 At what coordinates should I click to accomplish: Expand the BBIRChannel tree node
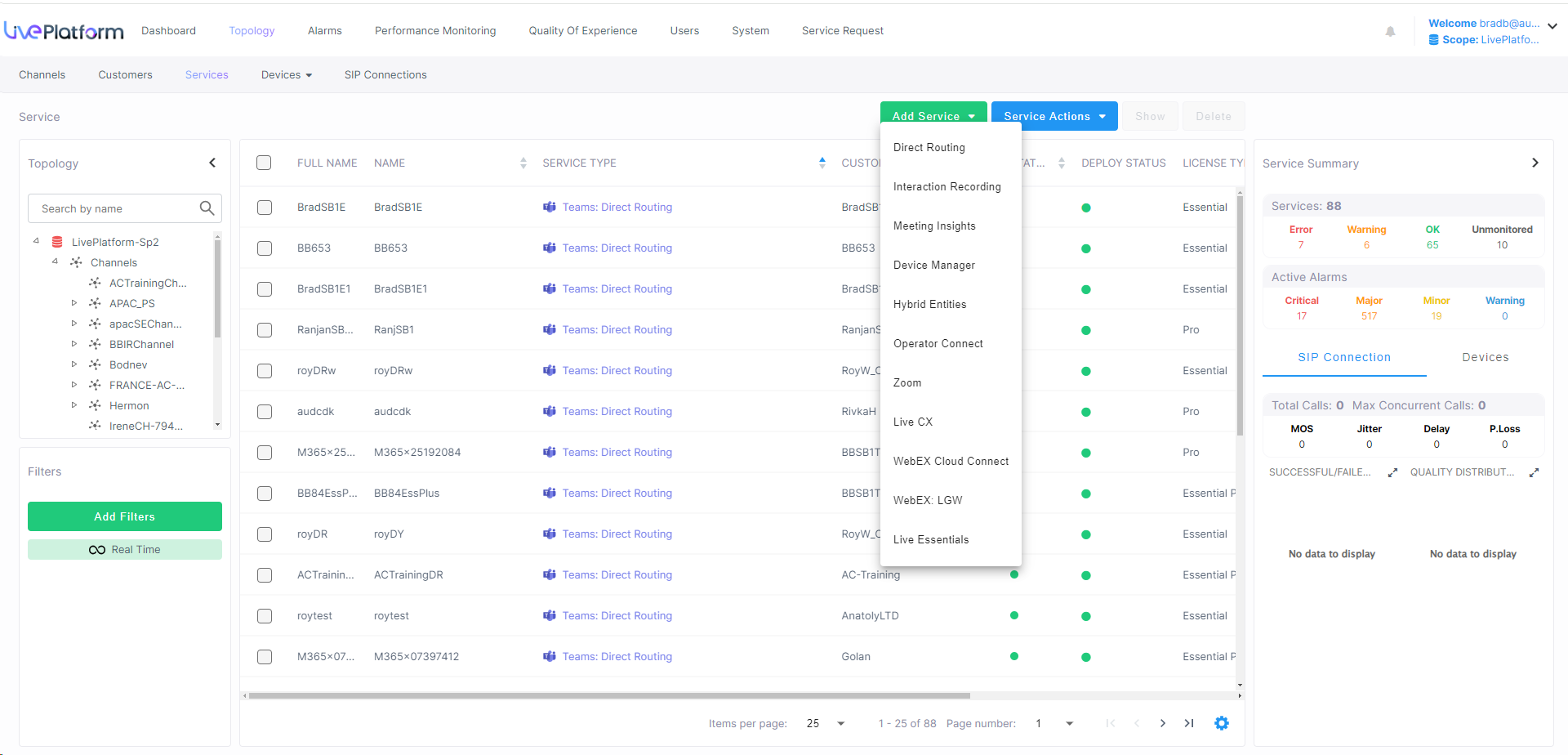[x=73, y=344]
